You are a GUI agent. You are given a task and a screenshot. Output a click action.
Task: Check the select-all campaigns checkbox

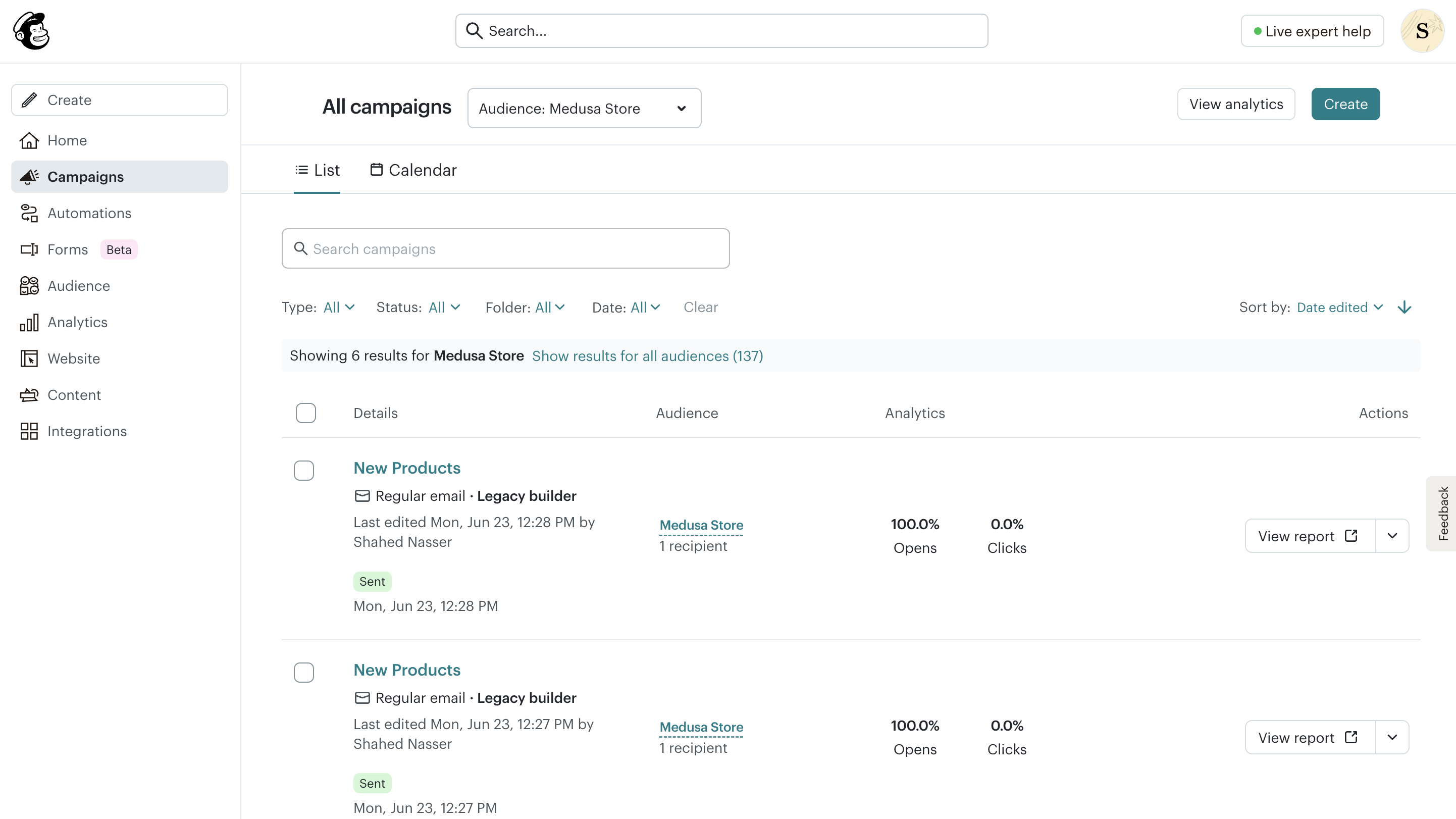[x=306, y=413]
